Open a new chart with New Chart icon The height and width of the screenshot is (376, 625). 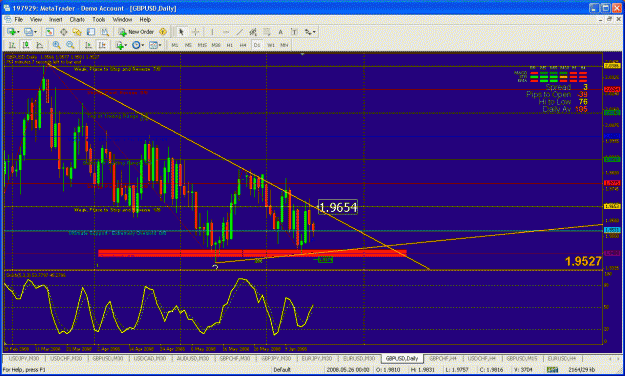tap(11, 32)
